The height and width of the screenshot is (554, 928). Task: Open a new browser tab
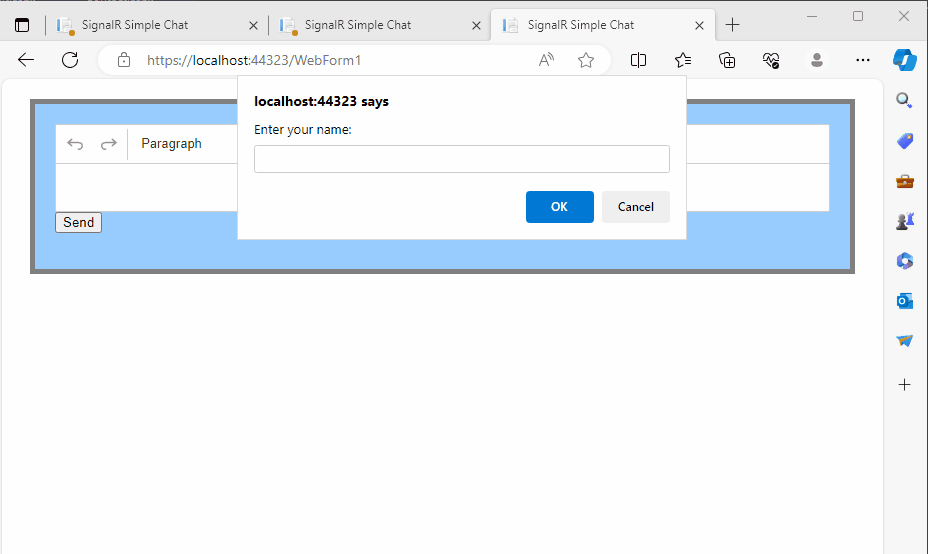732,25
